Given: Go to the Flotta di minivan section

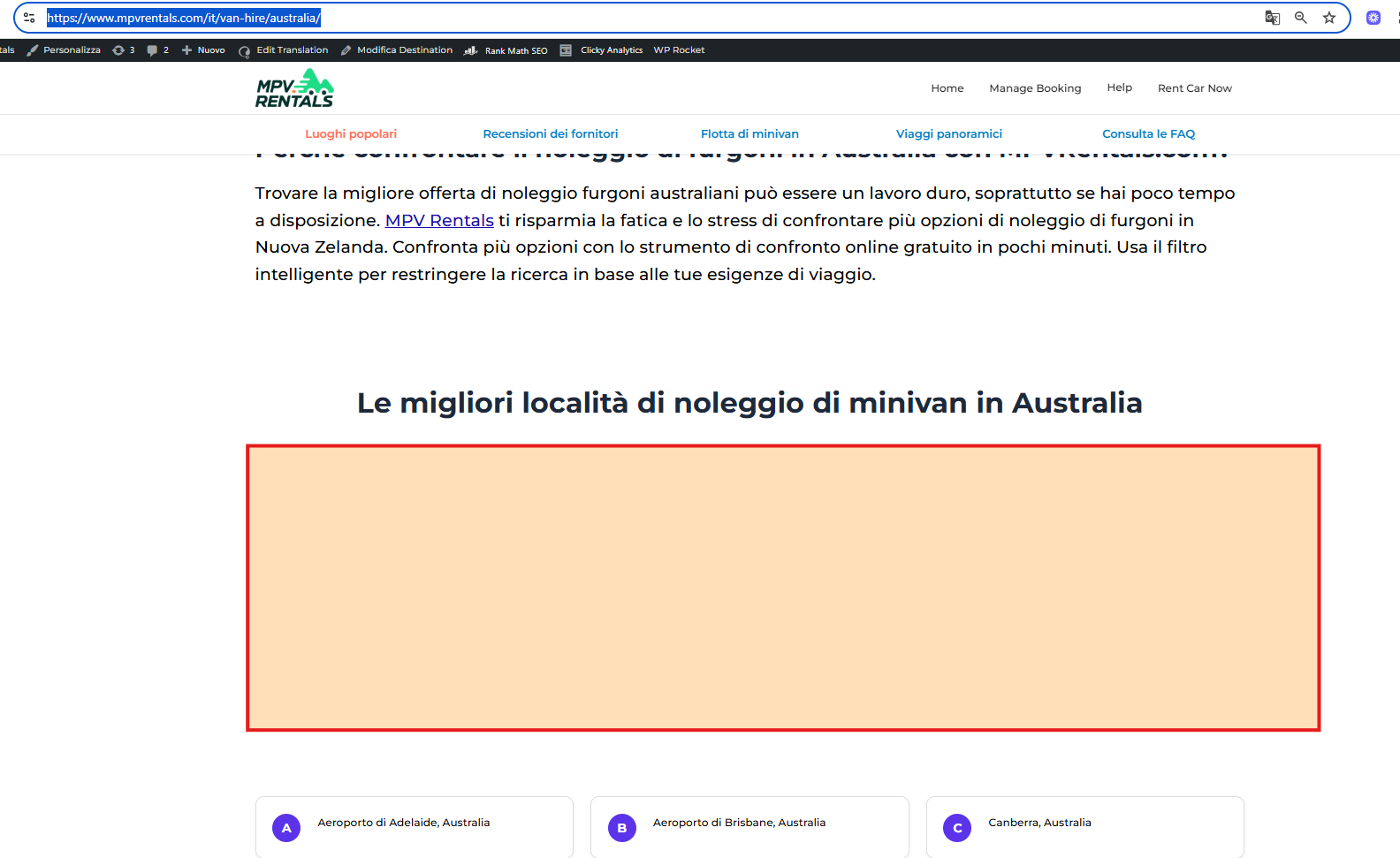Looking at the screenshot, I should point(749,134).
